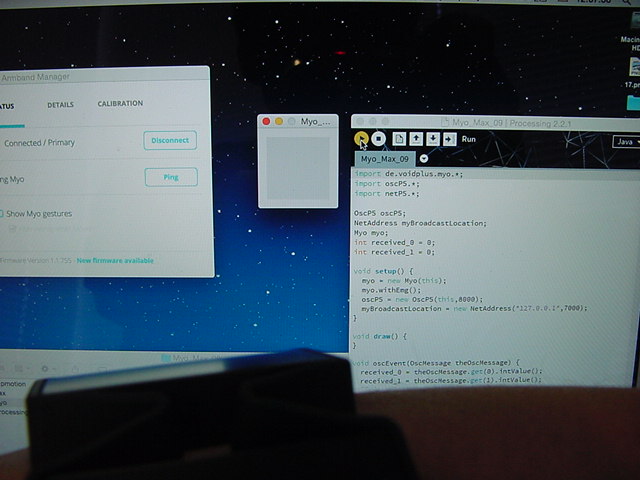640x480 pixels.
Task: Click the 'oscP5 = new OscP5(this,8000);' line
Action: tap(422, 299)
